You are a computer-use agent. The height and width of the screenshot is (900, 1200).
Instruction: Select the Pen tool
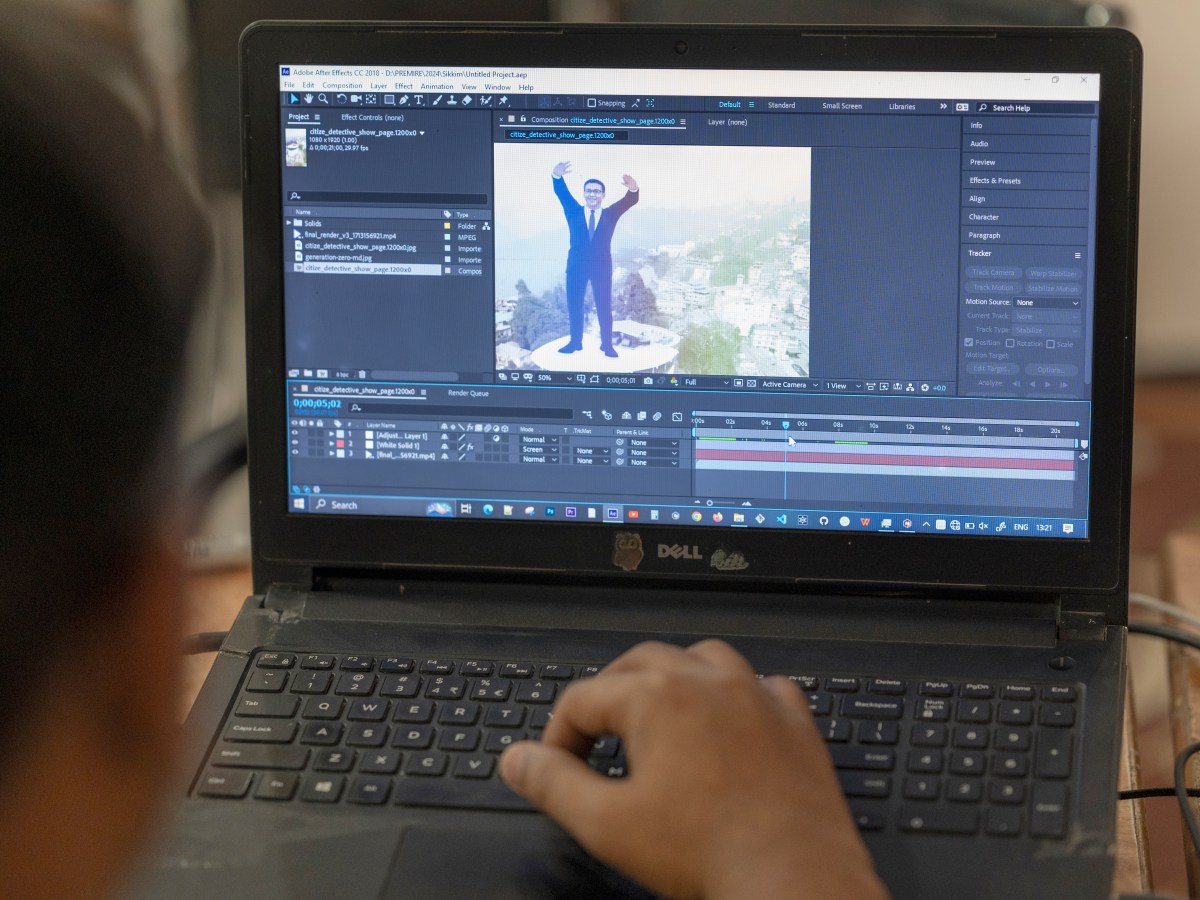pyautogui.click(x=404, y=100)
